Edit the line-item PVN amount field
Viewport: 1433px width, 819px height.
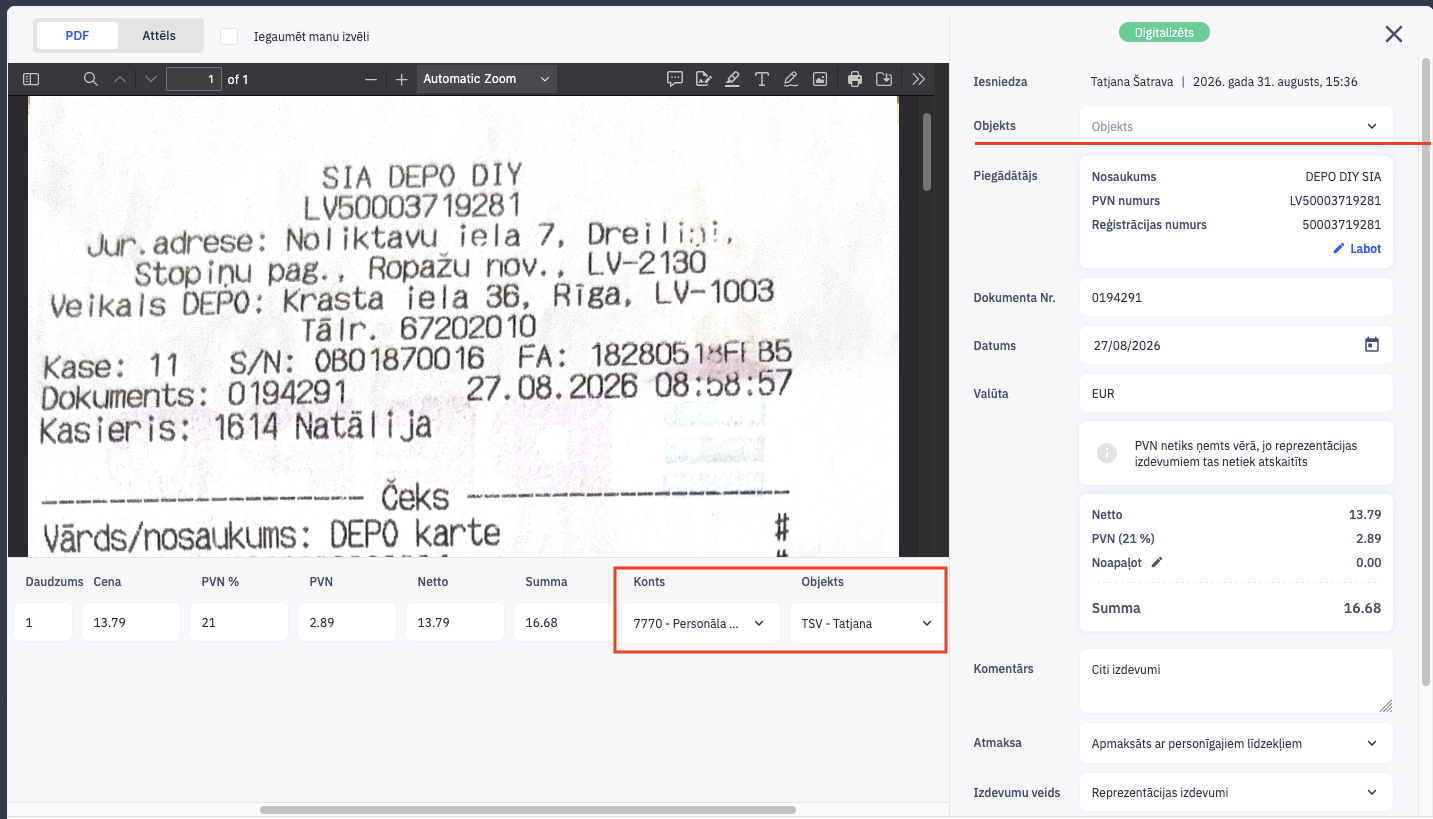[347, 622]
